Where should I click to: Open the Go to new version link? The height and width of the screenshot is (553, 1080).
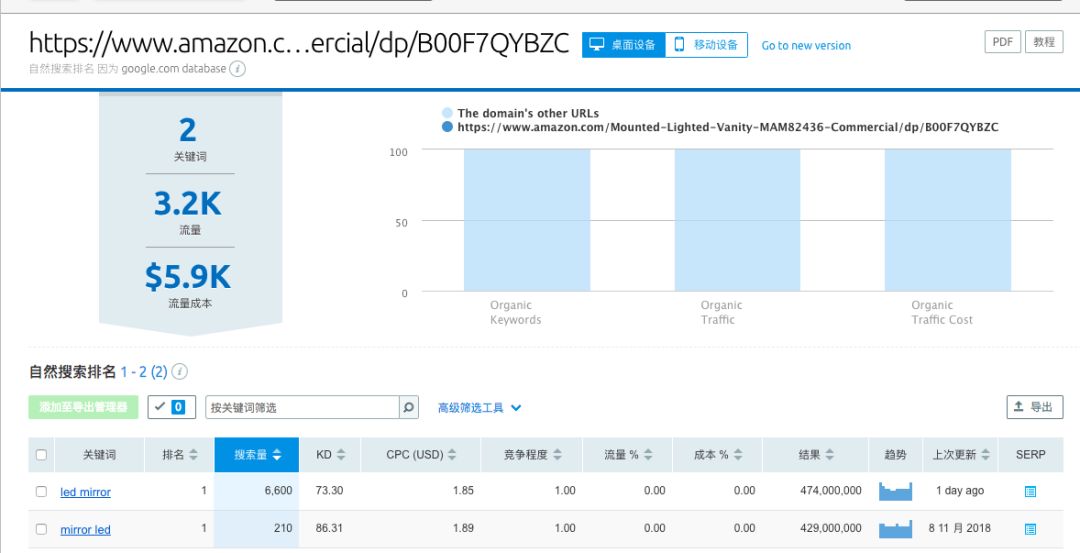coord(806,45)
